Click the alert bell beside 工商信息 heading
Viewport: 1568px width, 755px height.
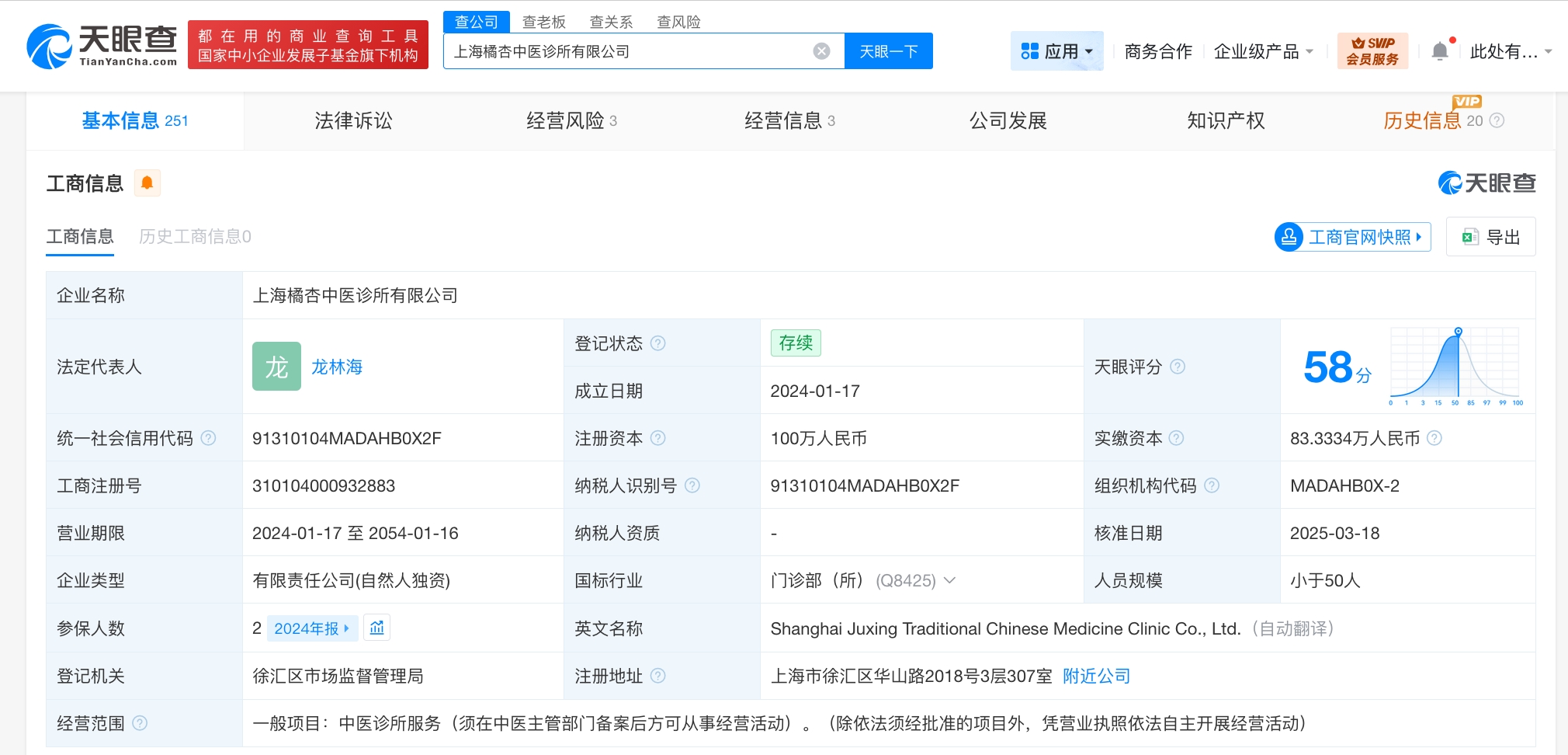pos(147,183)
